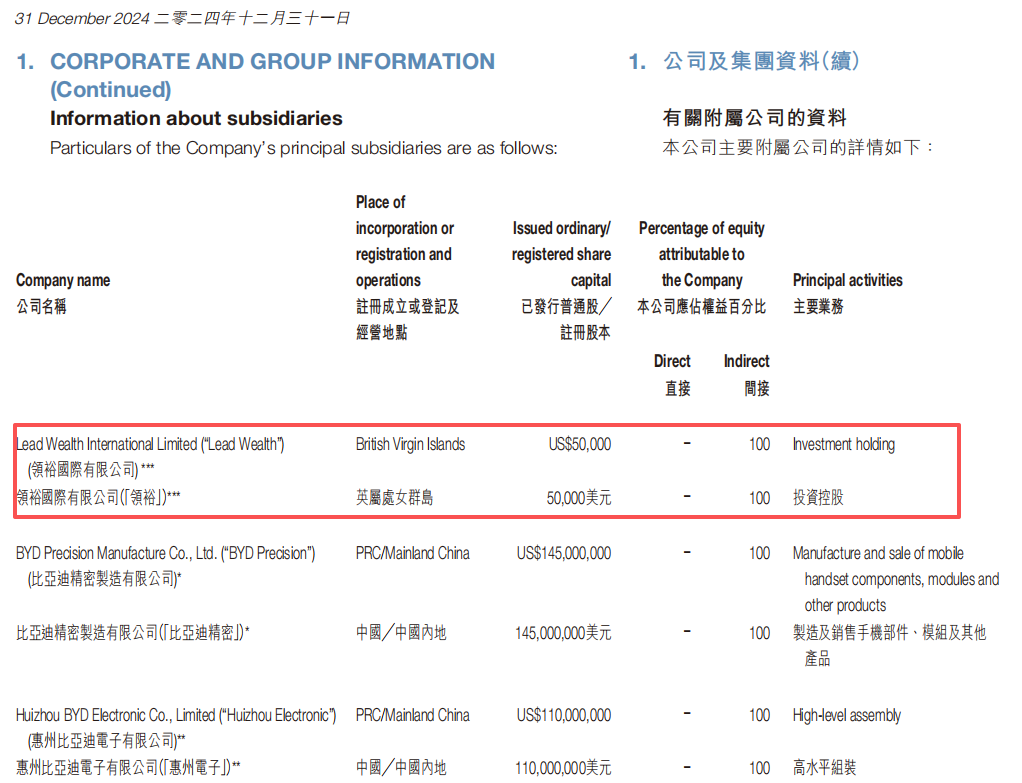This screenshot has width=1022, height=783.
Task: Click the "Company name" column header
Action: coord(63,280)
